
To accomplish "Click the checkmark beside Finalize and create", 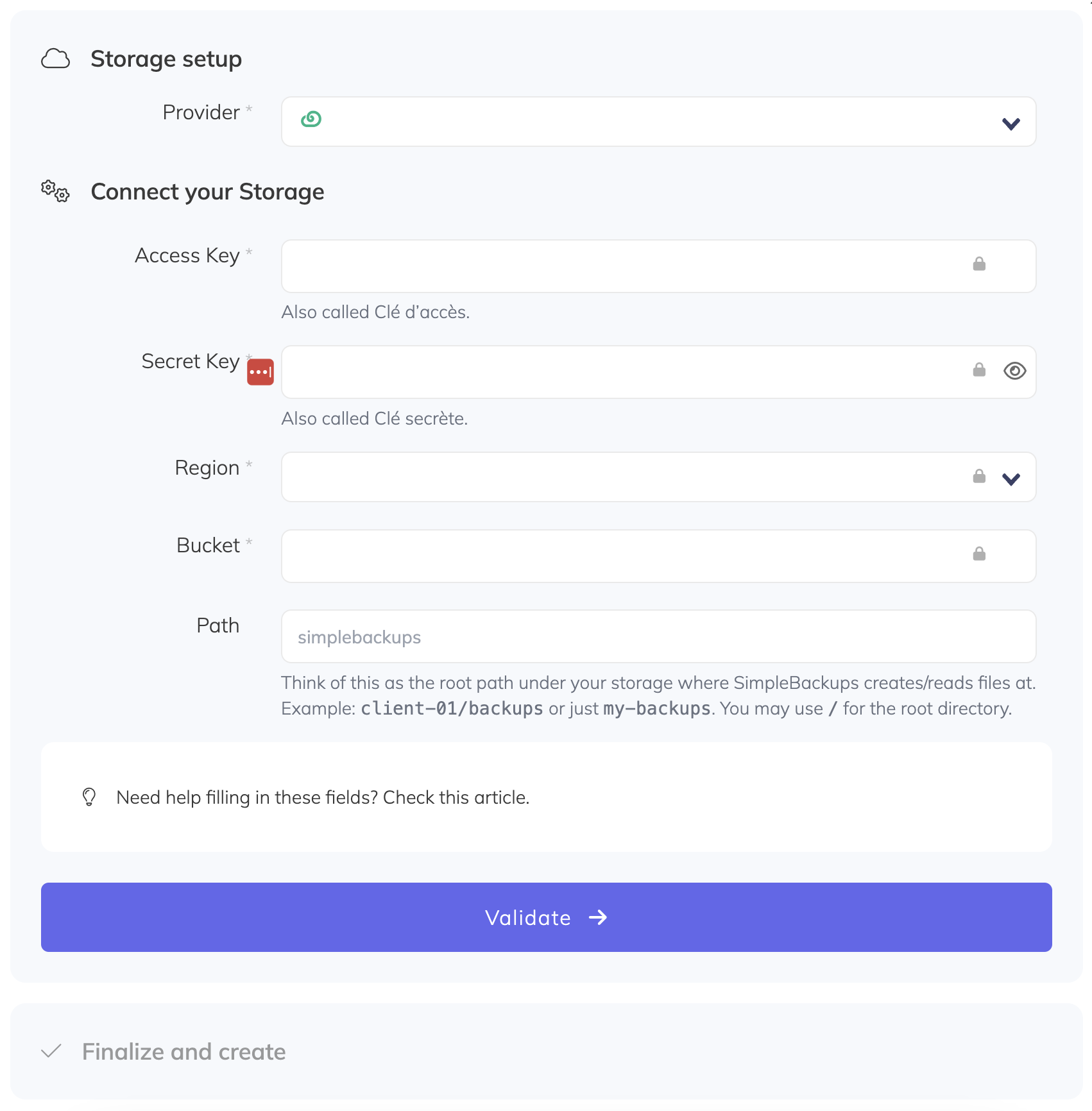I will click(51, 1051).
